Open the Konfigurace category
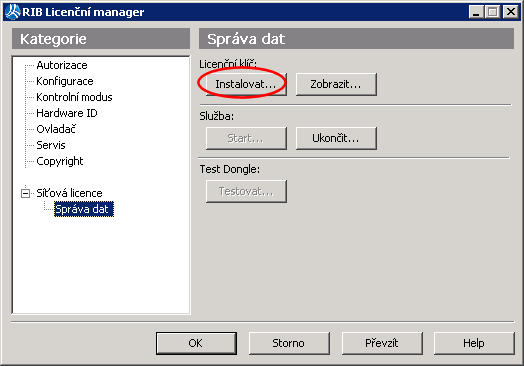The height and width of the screenshot is (366, 524). click(x=65, y=81)
